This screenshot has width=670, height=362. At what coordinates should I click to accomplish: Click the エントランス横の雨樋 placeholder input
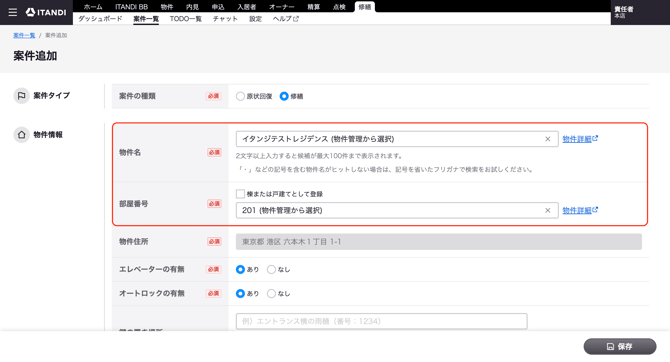click(x=382, y=321)
